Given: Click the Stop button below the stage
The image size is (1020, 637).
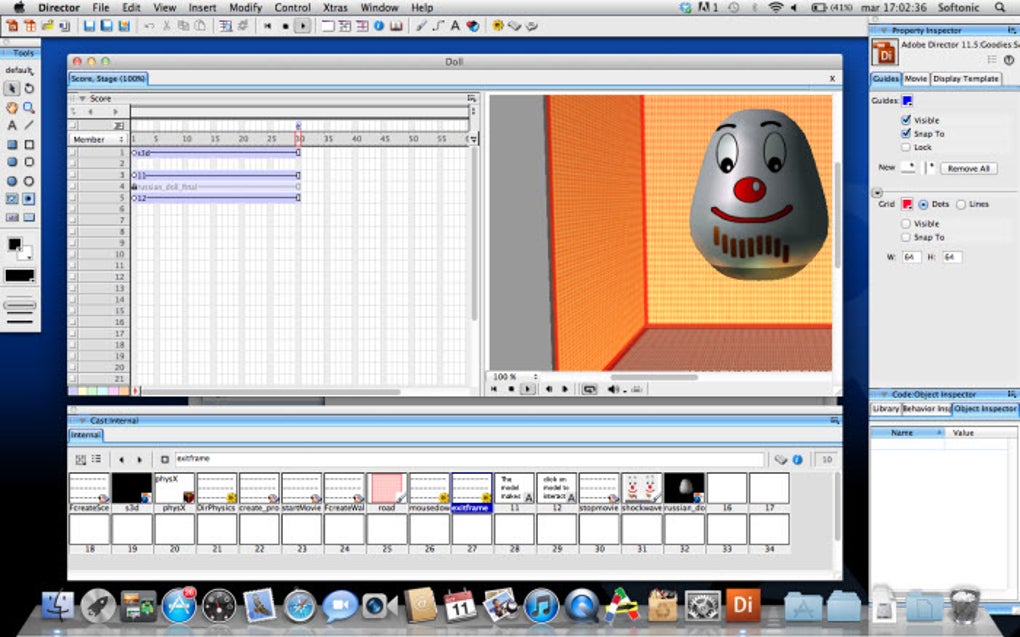Looking at the screenshot, I should pos(511,389).
